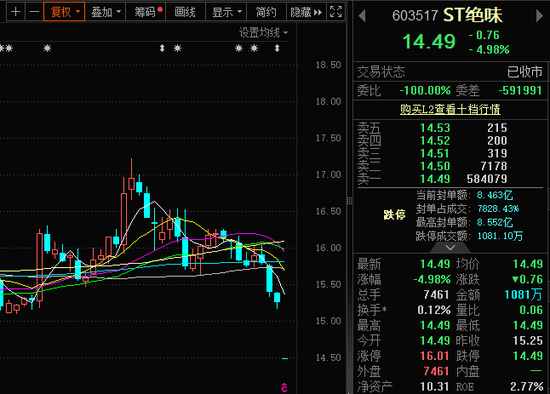Select the 画线 drawing tool

[185, 12]
